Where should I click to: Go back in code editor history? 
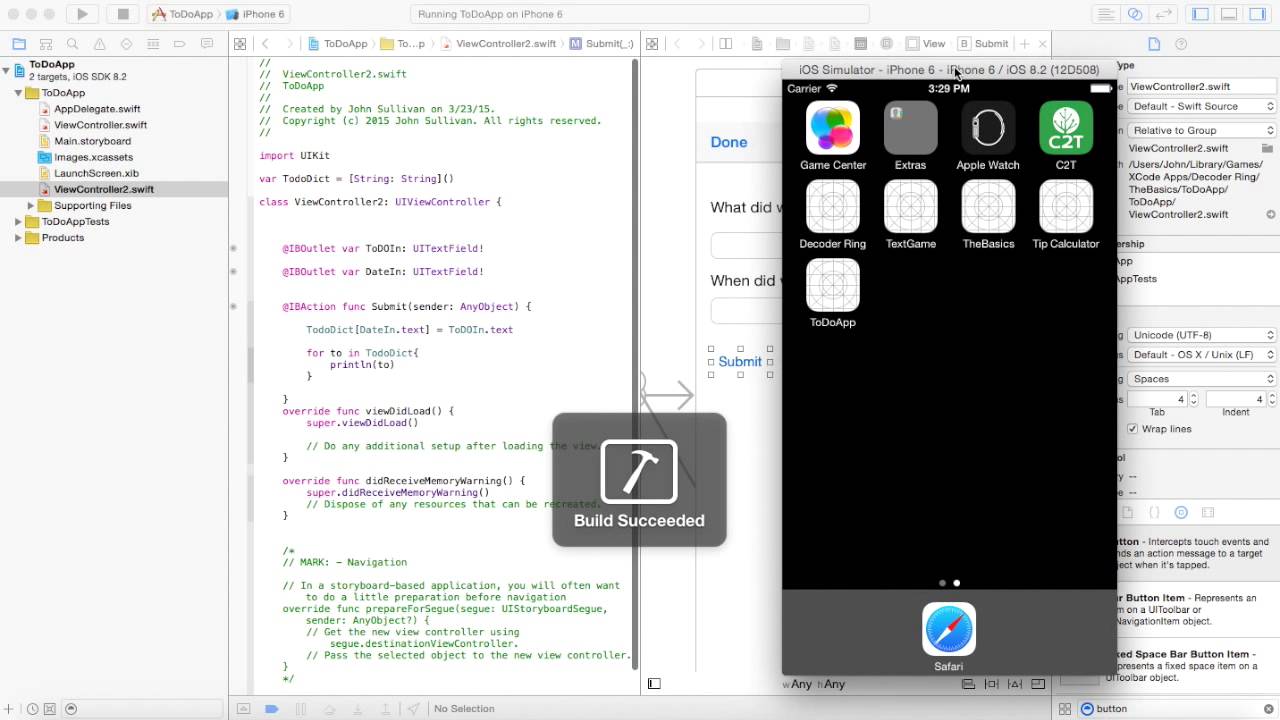tap(265, 44)
